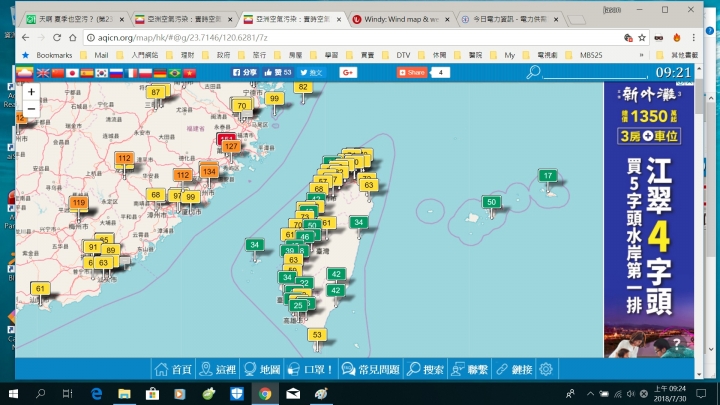Click the search magnifier icon near the clock

point(533,72)
